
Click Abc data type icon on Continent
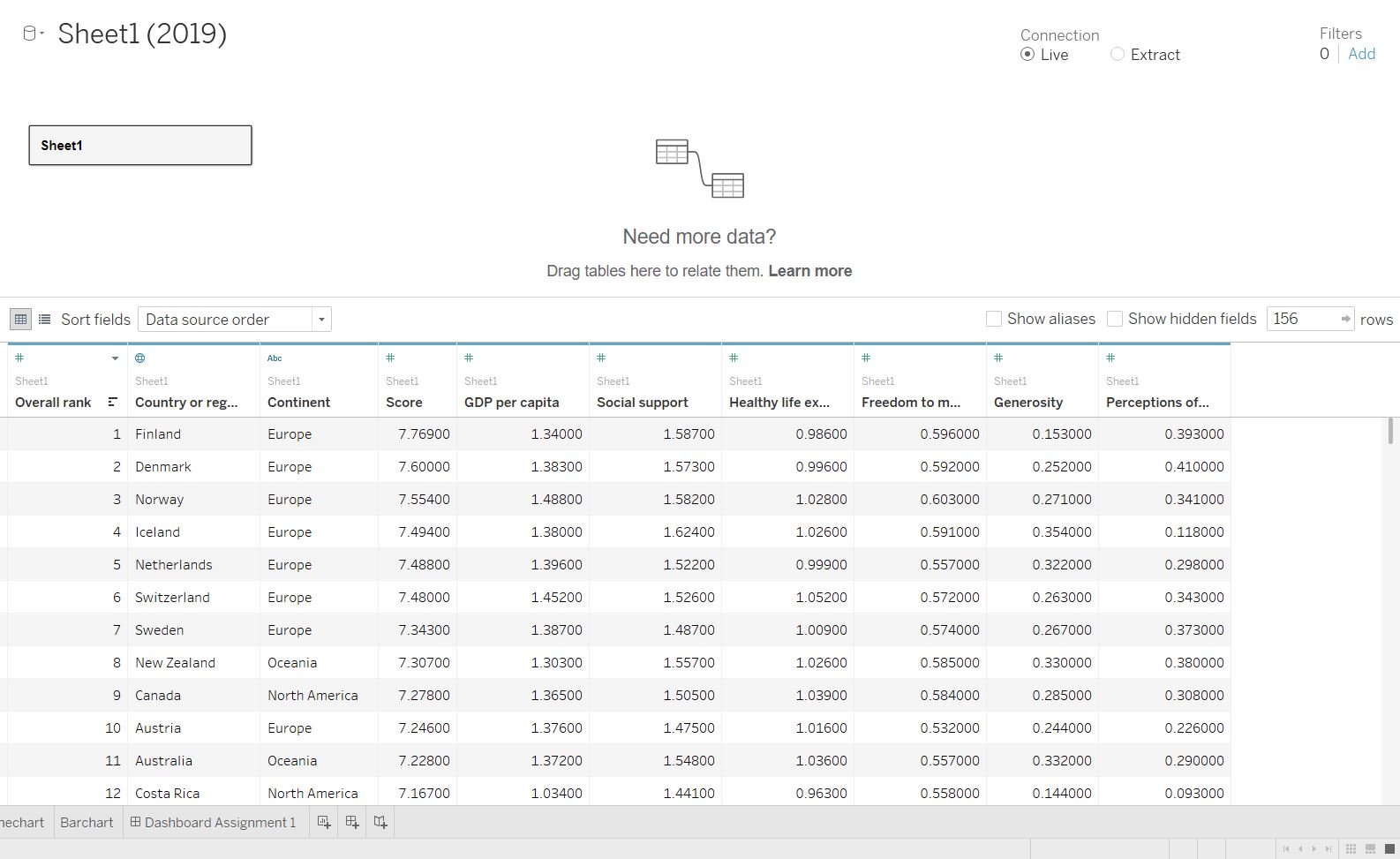pos(275,358)
